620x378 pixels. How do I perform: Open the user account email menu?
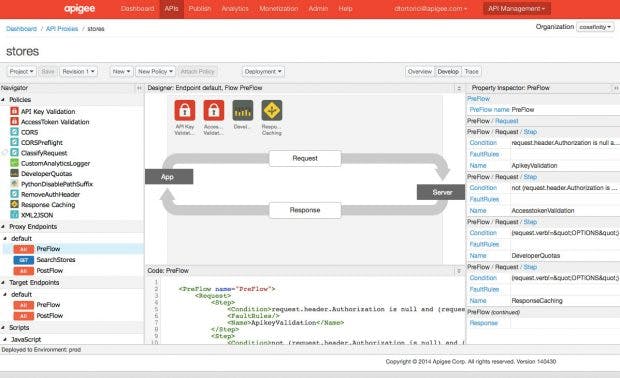point(430,9)
